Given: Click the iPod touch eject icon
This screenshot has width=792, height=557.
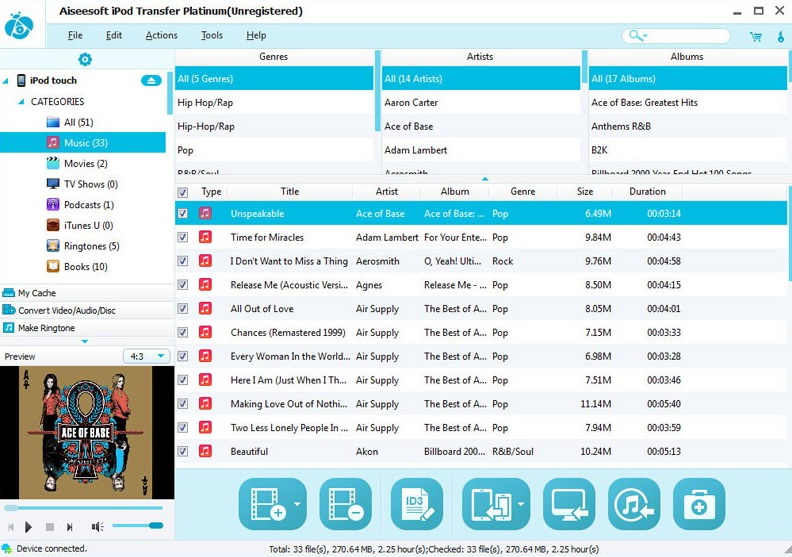Looking at the screenshot, I should pos(151,80).
